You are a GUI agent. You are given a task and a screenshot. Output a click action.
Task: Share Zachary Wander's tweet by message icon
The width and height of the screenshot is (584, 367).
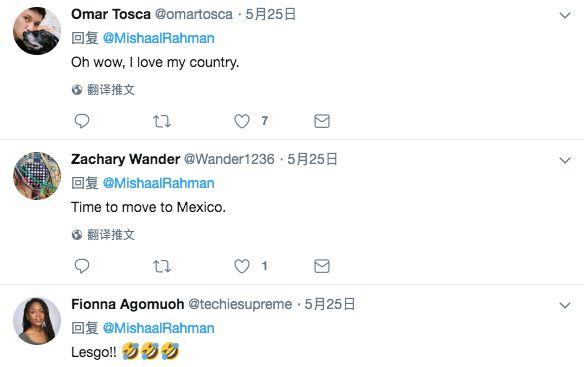tap(322, 266)
